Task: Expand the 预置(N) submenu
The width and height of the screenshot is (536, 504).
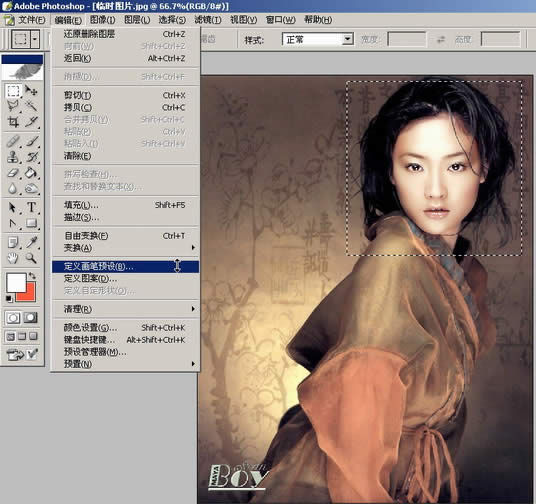Action: coord(125,364)
